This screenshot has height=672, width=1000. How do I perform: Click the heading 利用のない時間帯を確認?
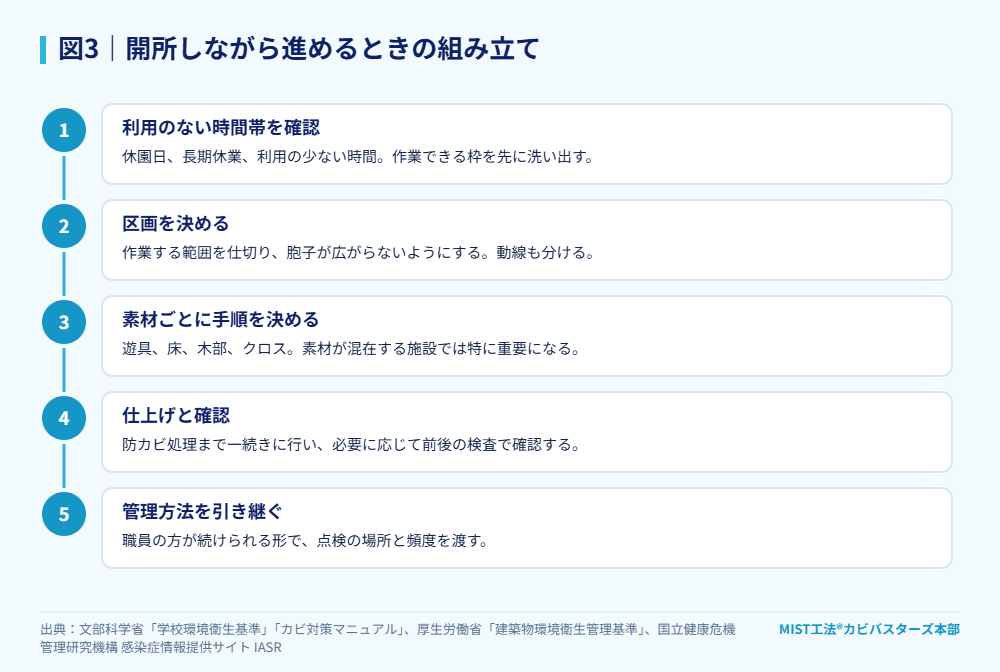coord(221,128)
